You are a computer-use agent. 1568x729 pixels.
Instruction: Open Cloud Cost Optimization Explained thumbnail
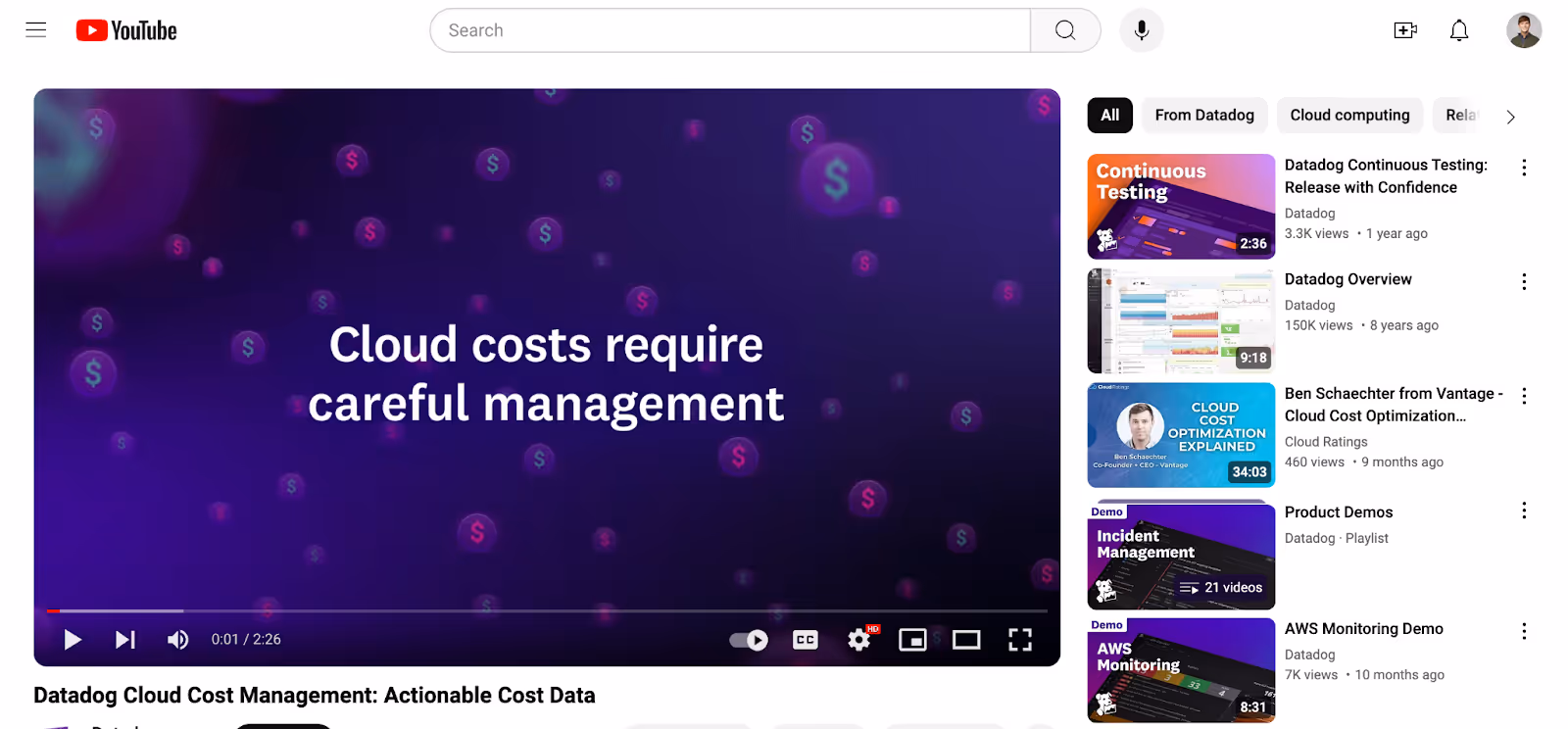pyautogui.click(x=1181, y=435)
